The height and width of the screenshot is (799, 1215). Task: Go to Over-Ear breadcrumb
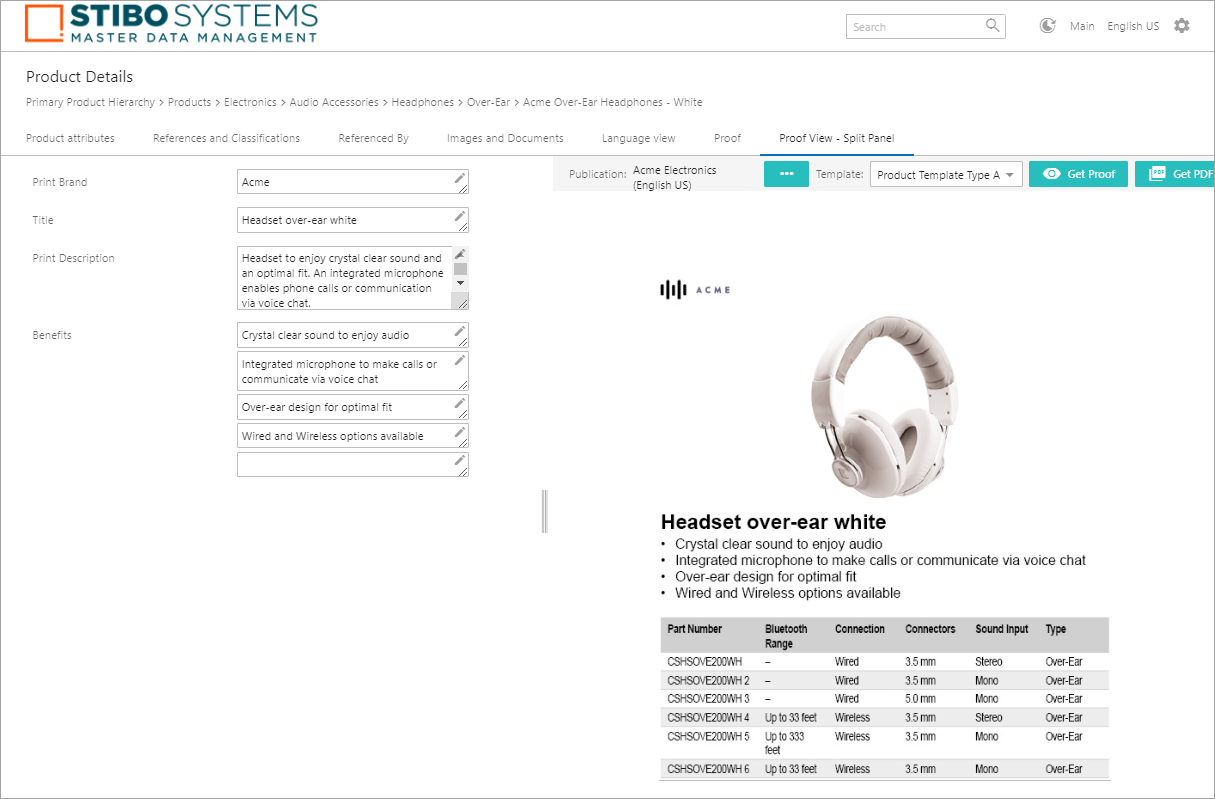coord(488,102)
